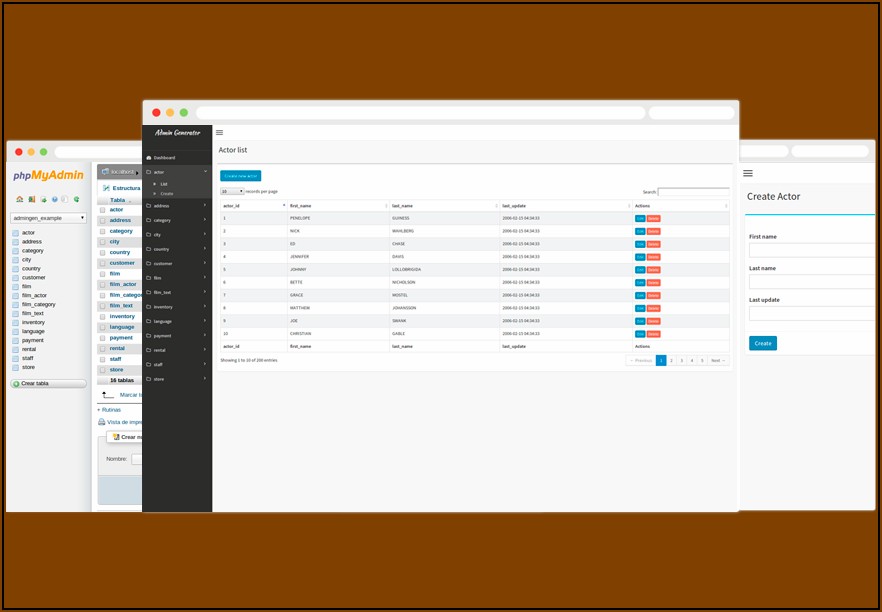882x612 pixels.
Task: Click the Dashboard icon in the sidebar
Action: coord(148,158)
